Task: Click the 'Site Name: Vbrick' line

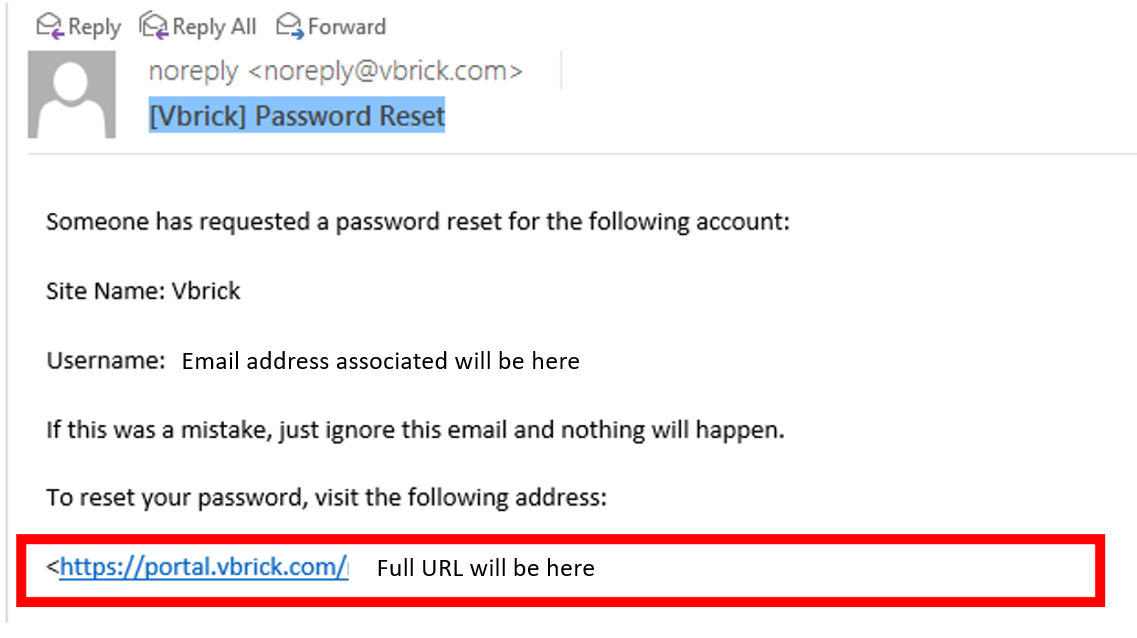Action: (x=143, y=291)
